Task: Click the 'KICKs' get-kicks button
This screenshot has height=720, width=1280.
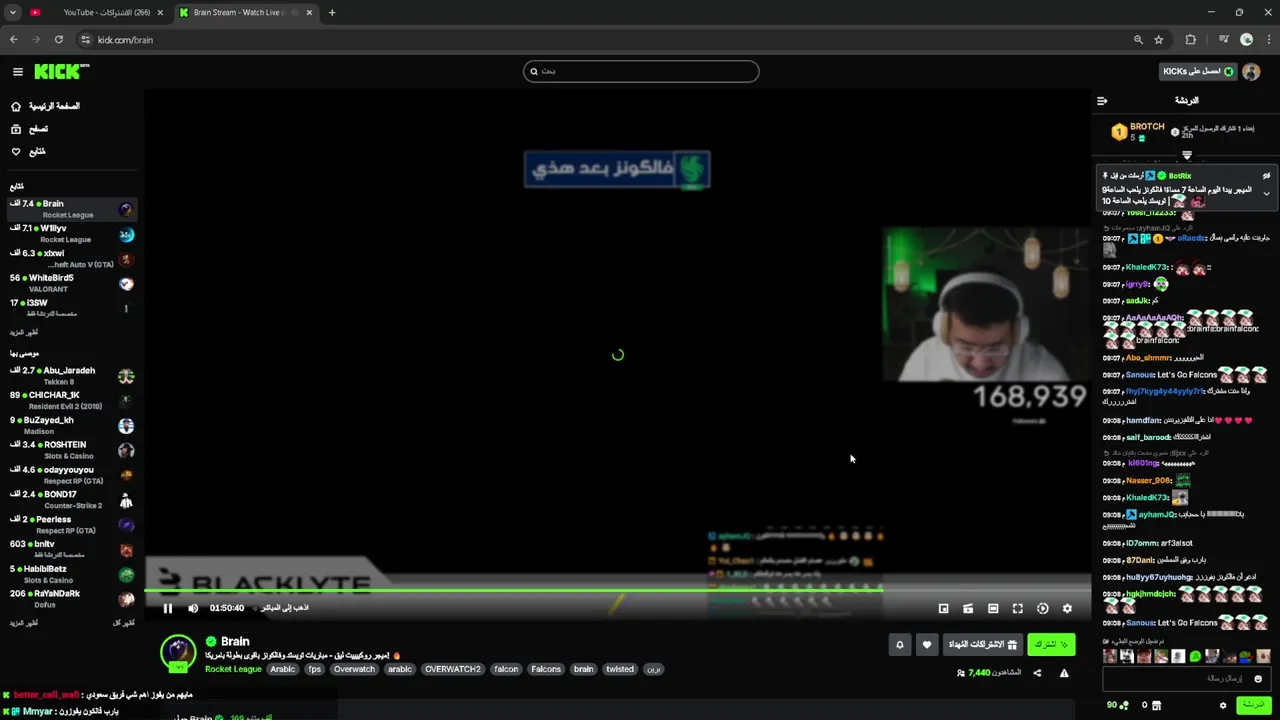Action: [x=1198, y=71]
